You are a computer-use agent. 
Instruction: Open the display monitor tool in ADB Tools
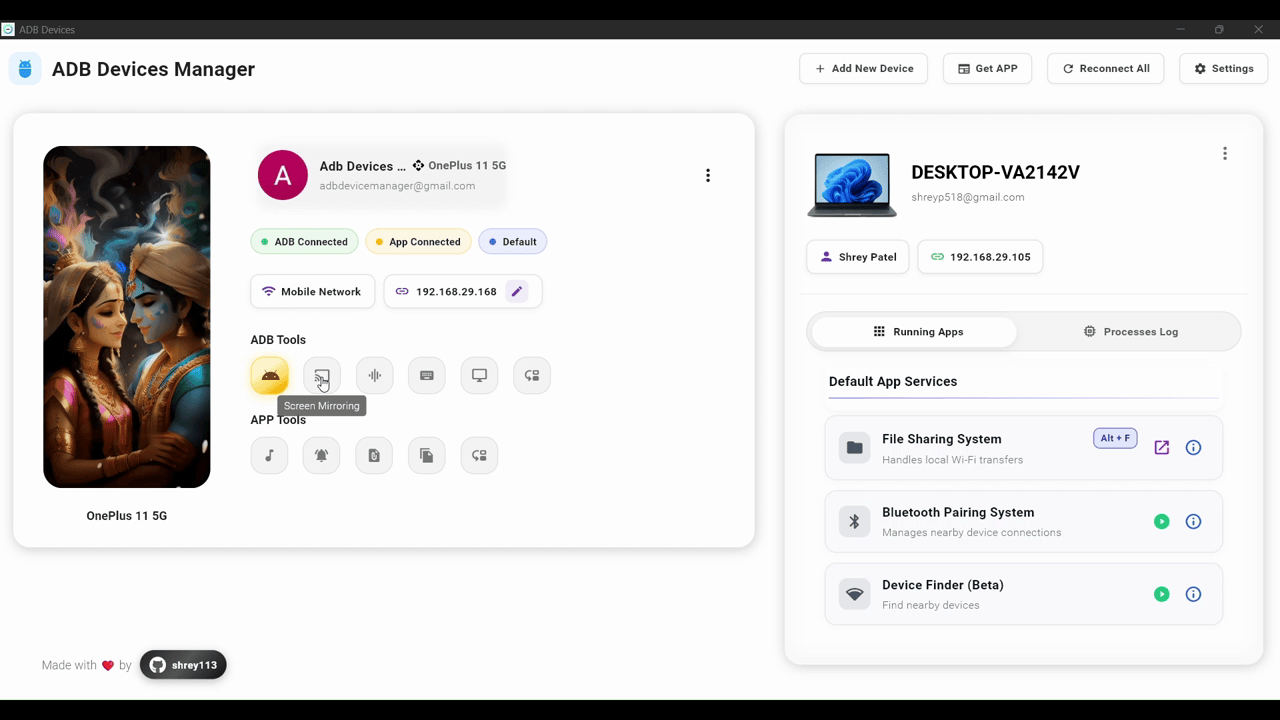(x=479, y=375)
